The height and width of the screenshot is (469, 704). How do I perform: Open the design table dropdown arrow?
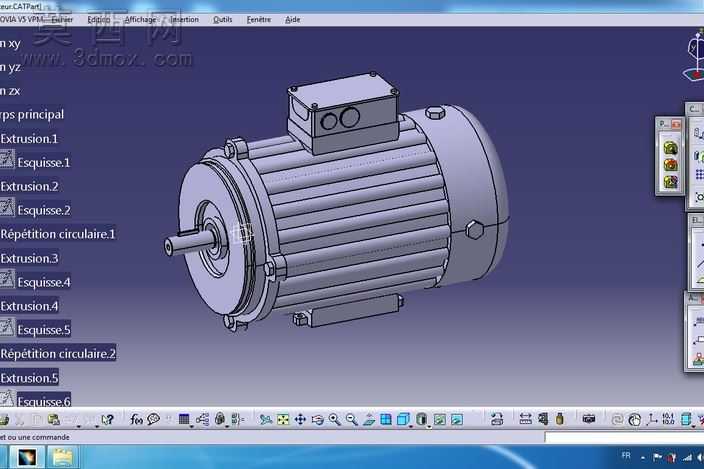coord(192,426)
